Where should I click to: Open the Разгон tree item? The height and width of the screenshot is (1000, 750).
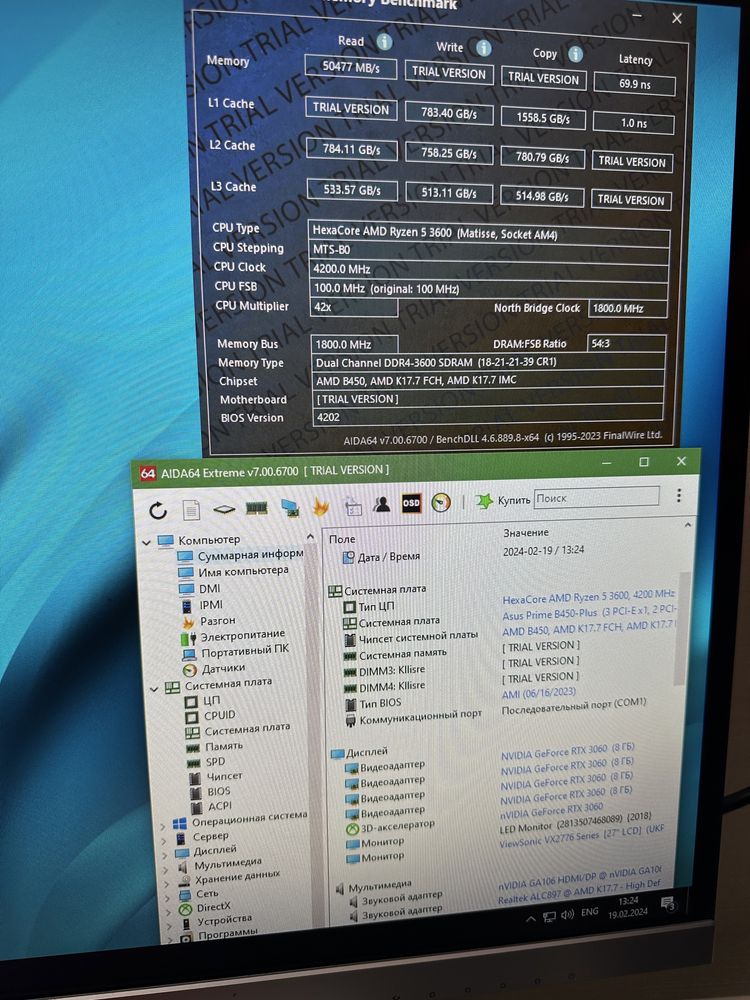(217, 620)
